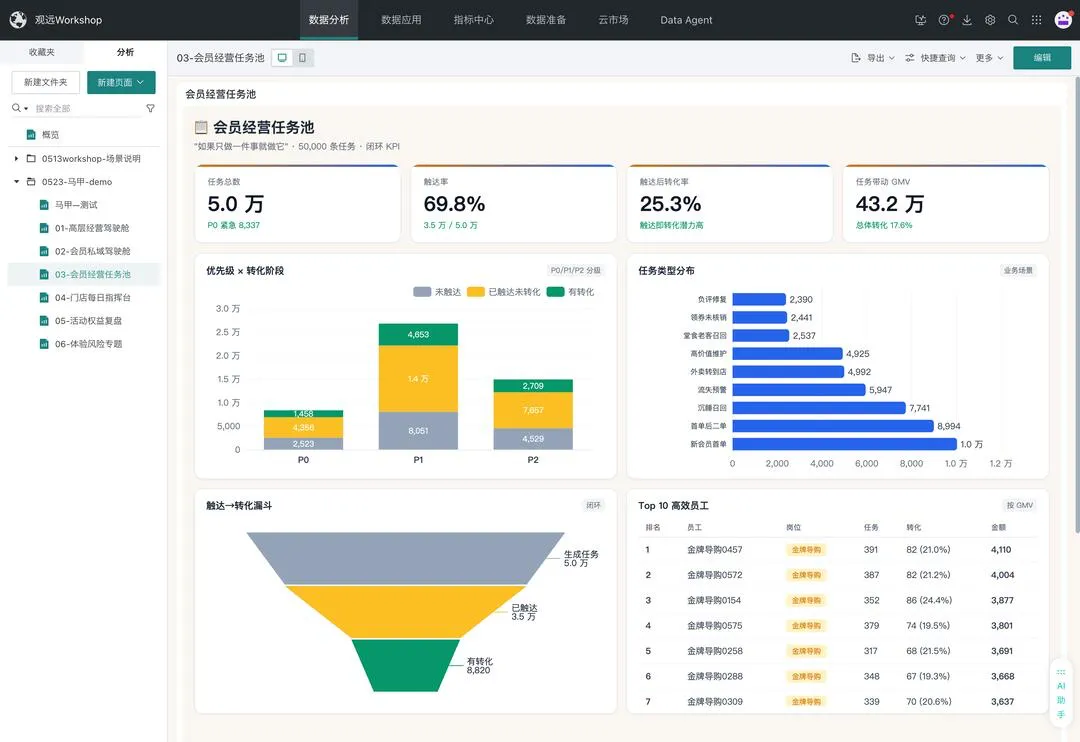Click the 0513workshop-场景说明 folder icon
1080x742 pixels.
pos(31,158)
